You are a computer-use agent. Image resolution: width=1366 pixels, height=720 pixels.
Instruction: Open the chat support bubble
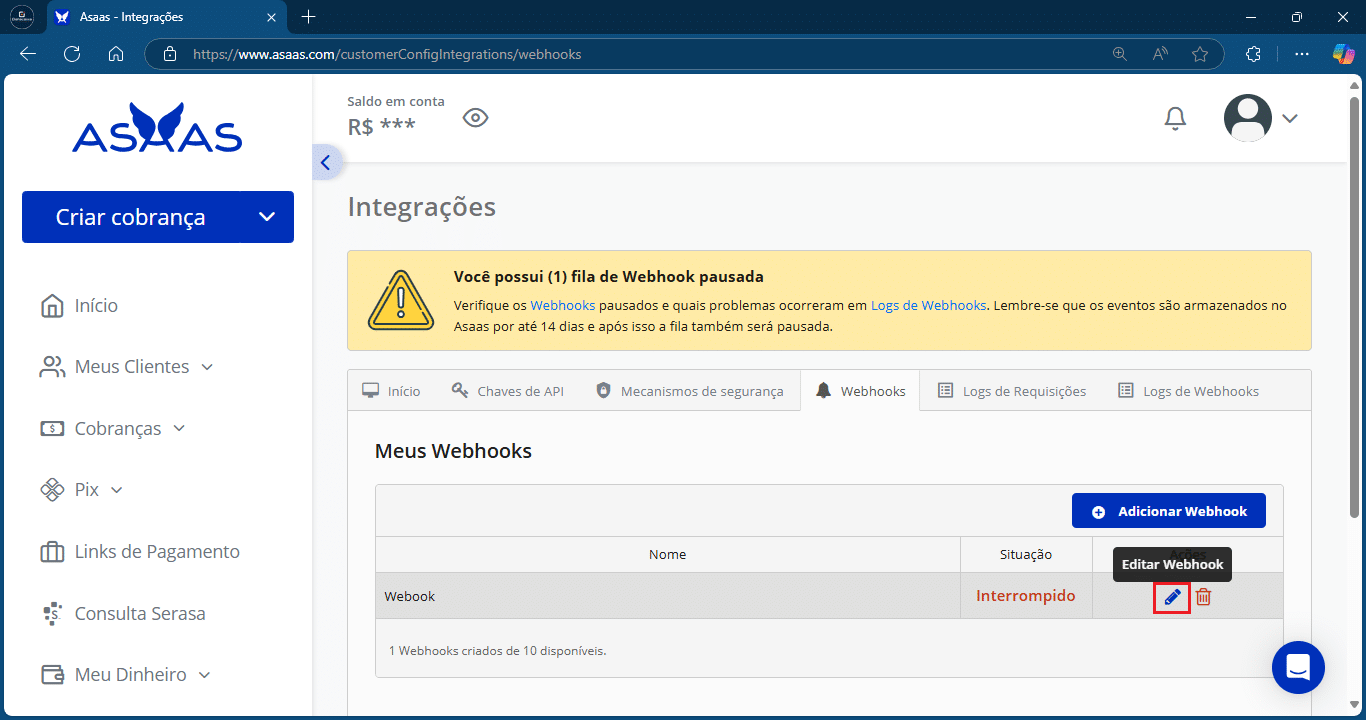coord(1297,667)
